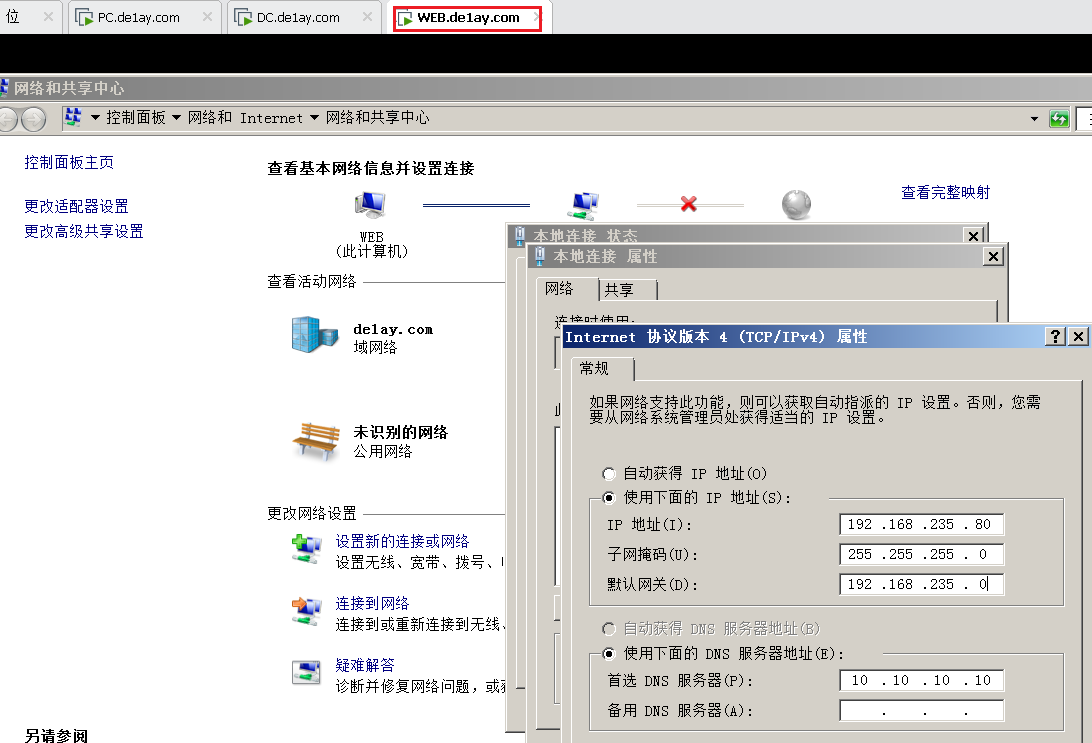Image resolution: width=1092 pixels, height=743 pixels.
Task: Go back with the navigation back arrow
Action: tap(8, 119)
